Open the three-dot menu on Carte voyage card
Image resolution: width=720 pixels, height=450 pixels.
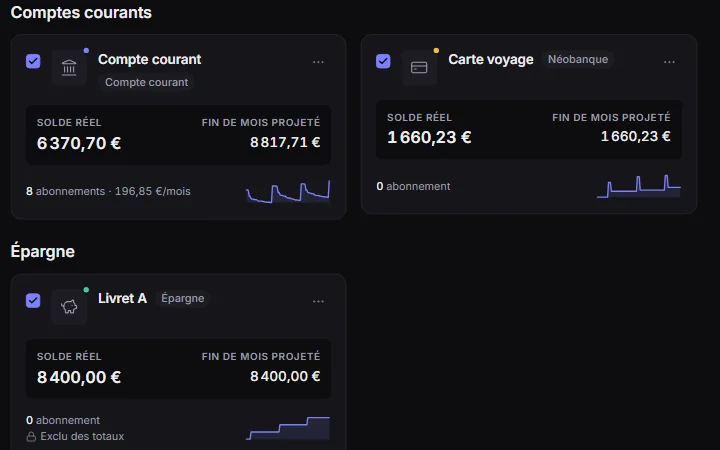pos(669,62)
